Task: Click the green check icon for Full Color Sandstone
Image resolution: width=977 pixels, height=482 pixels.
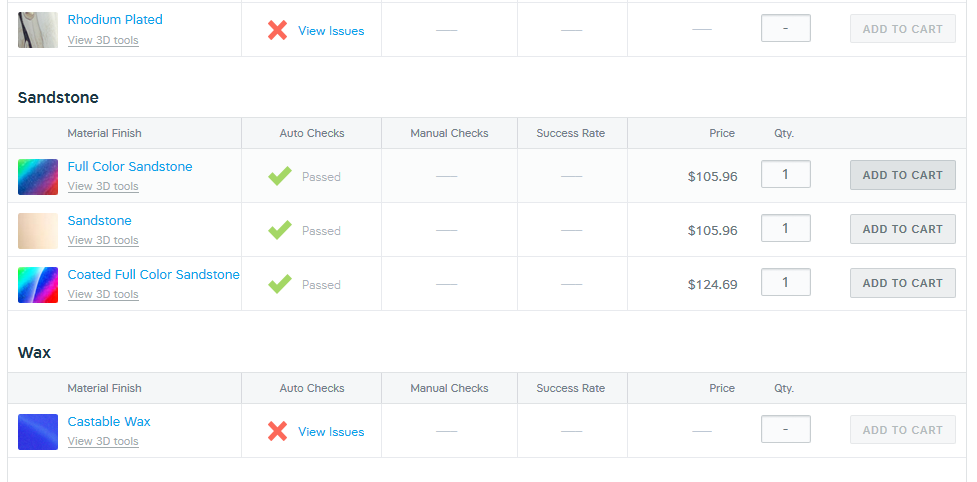Action: 280,176
